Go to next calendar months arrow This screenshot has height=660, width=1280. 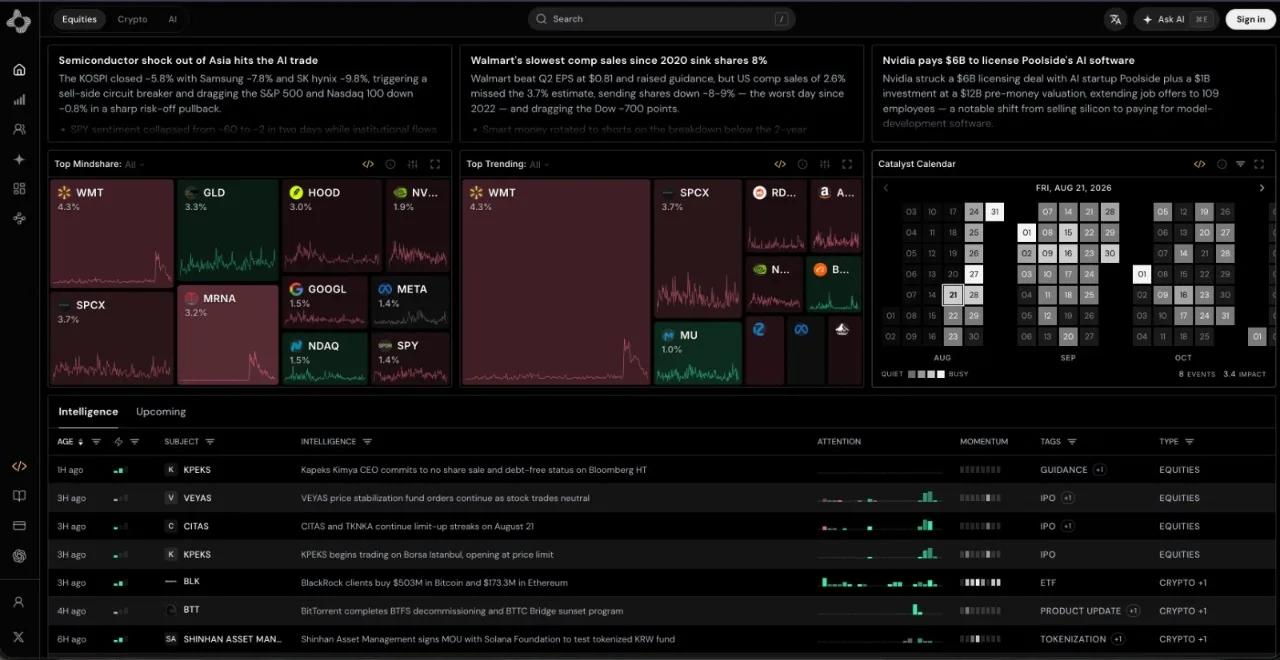coord(1261,188)
